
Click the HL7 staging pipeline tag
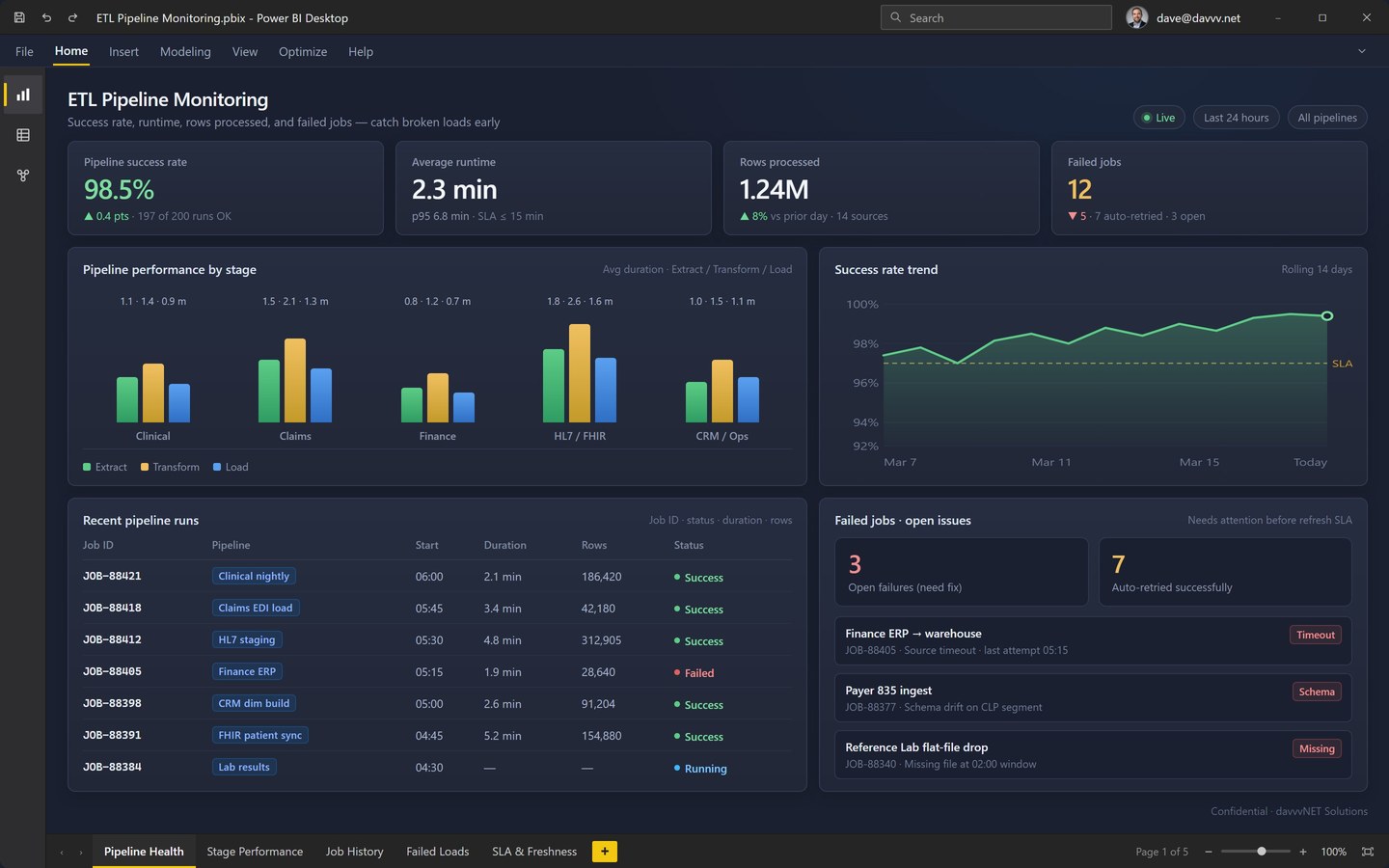pyautogui.click(x=247, y=639)
